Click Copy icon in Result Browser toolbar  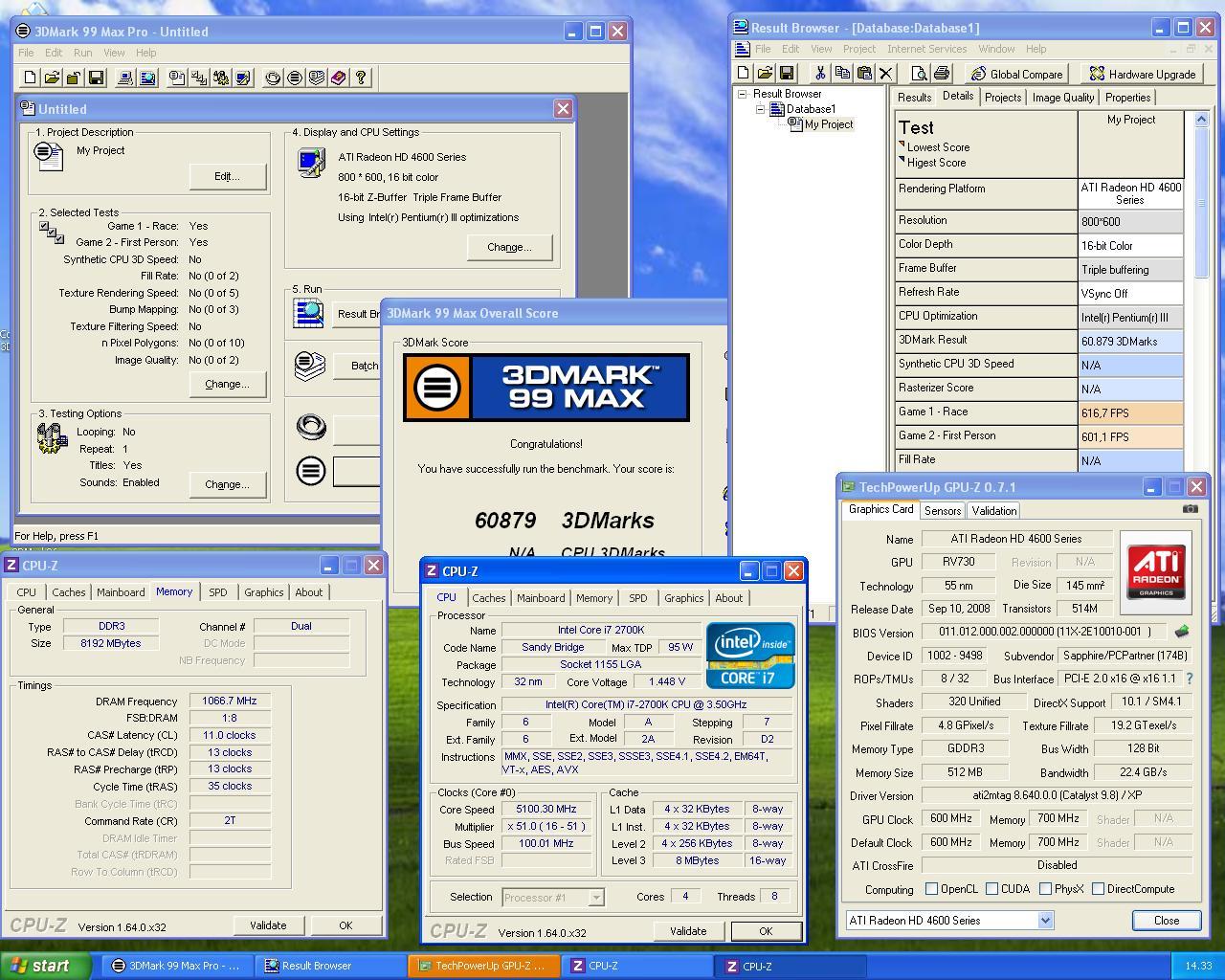(x=842, y=73)
